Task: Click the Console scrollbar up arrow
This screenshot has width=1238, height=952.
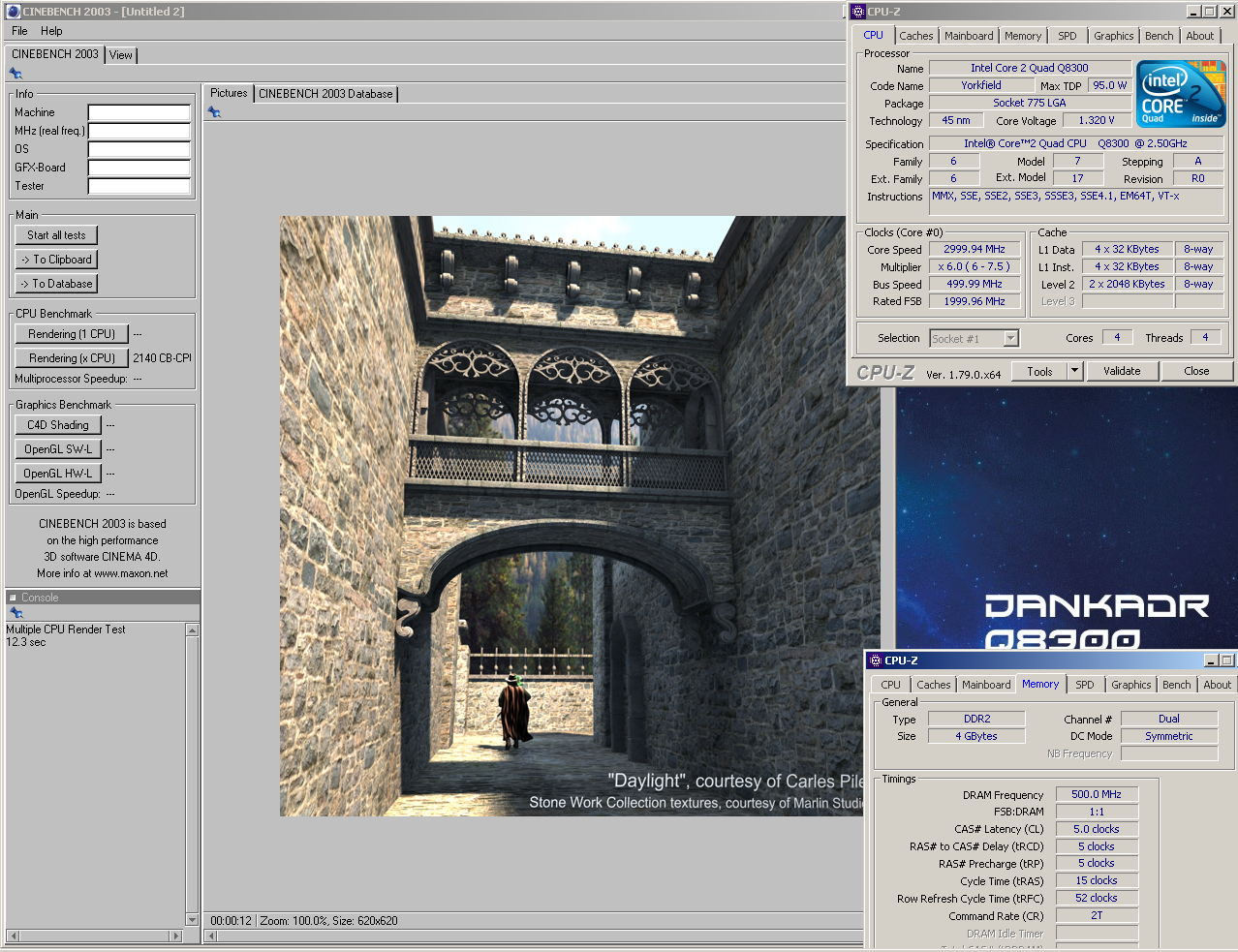Action: pyautogui.click(x=192, y=630)
